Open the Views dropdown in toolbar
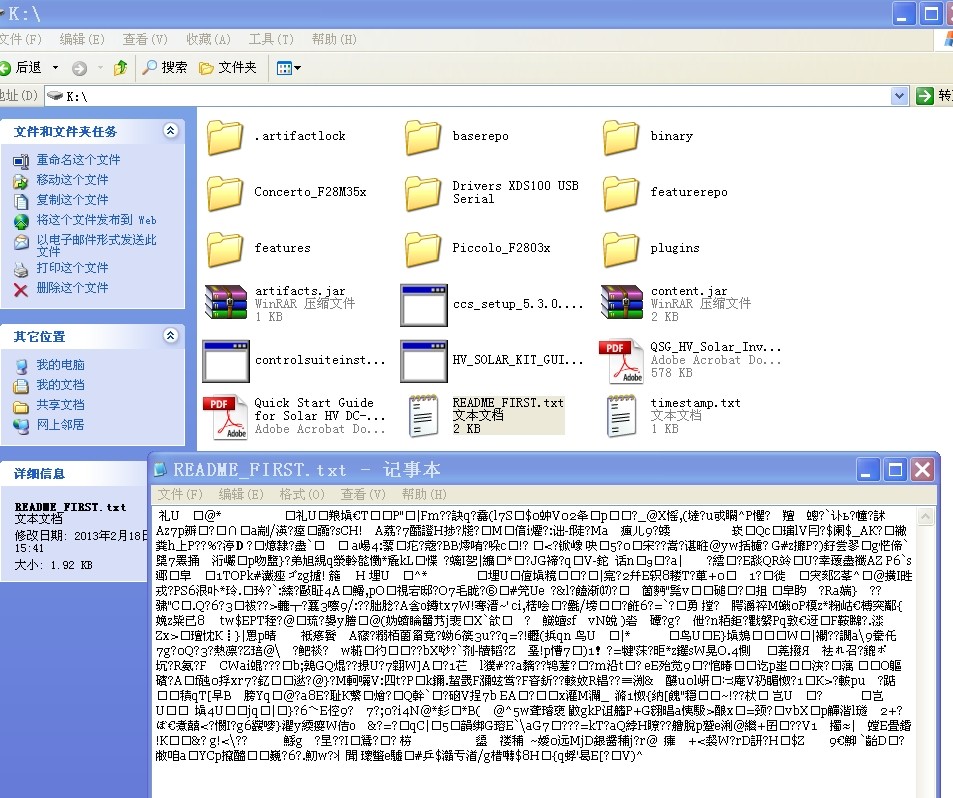Screen dimensions: 953x798 (288, 67)
